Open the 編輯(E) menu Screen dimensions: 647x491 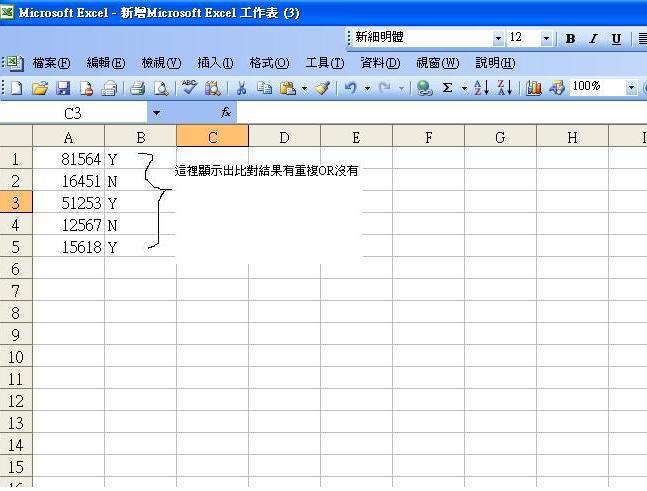(106, 63)
